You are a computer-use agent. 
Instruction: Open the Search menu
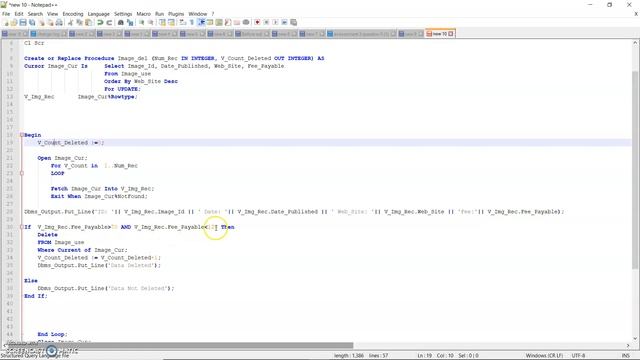coord(35,14)
